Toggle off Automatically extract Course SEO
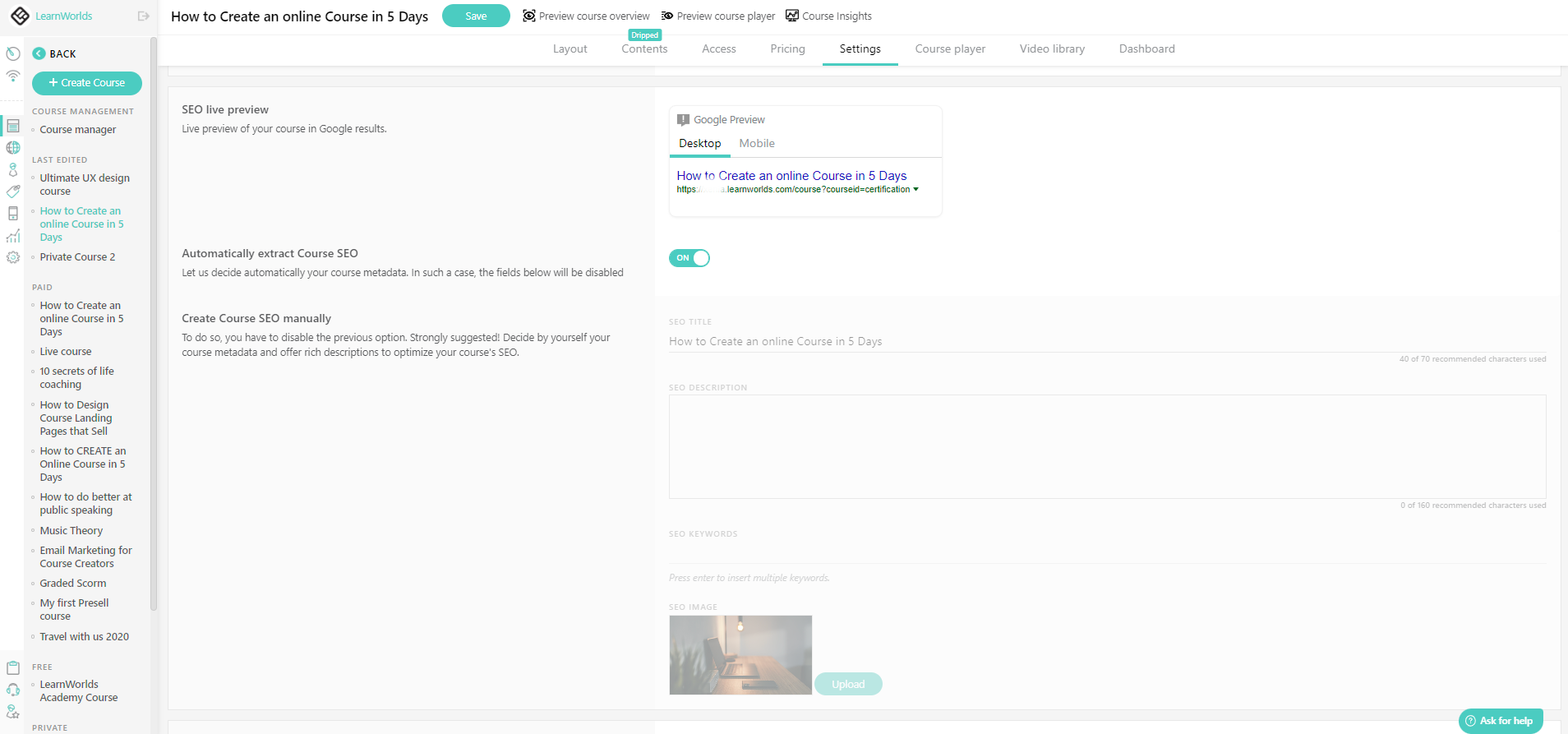The image size is (1568, 734). pyautogui.click(x=689, y=258)
